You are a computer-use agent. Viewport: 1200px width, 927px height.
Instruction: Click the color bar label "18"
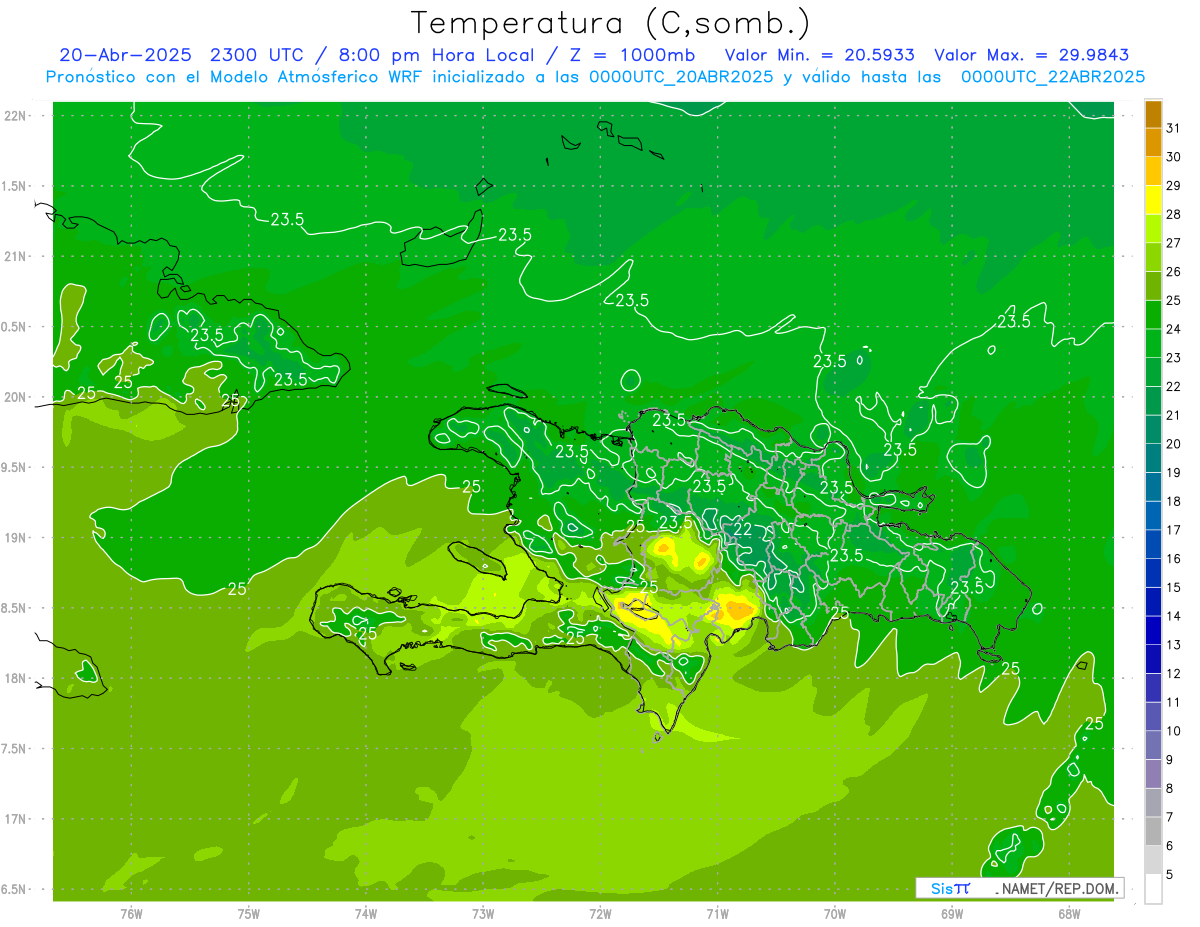1174,501
